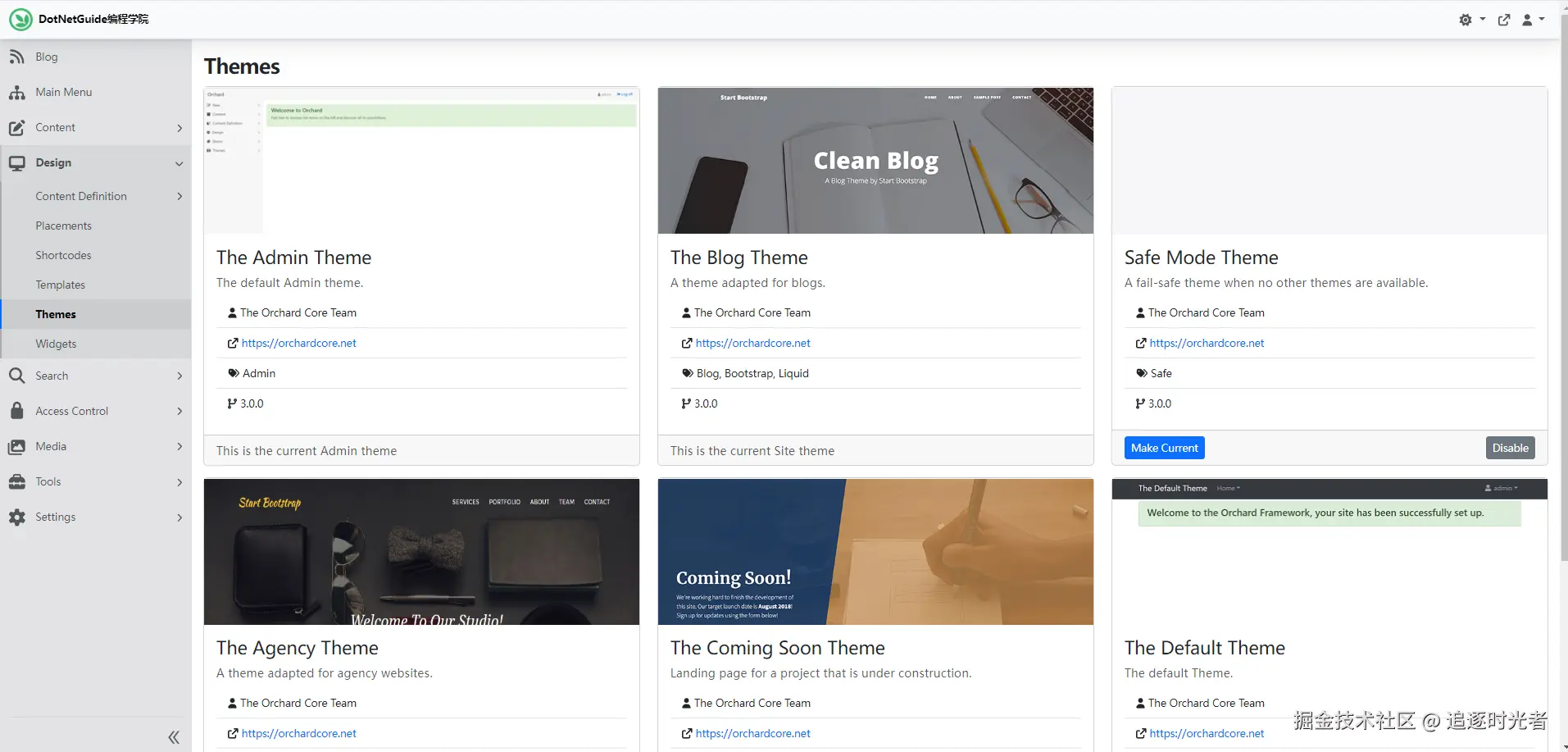This screenshot has width=1568, height=752.
Task: Expand the Content Definition submenu
Action: [179, 196]
